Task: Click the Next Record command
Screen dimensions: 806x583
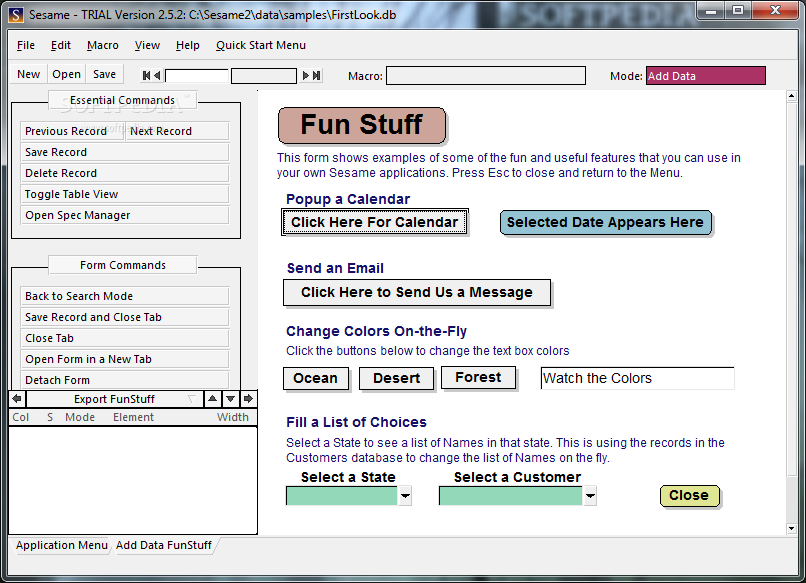Action: [177, 131]
